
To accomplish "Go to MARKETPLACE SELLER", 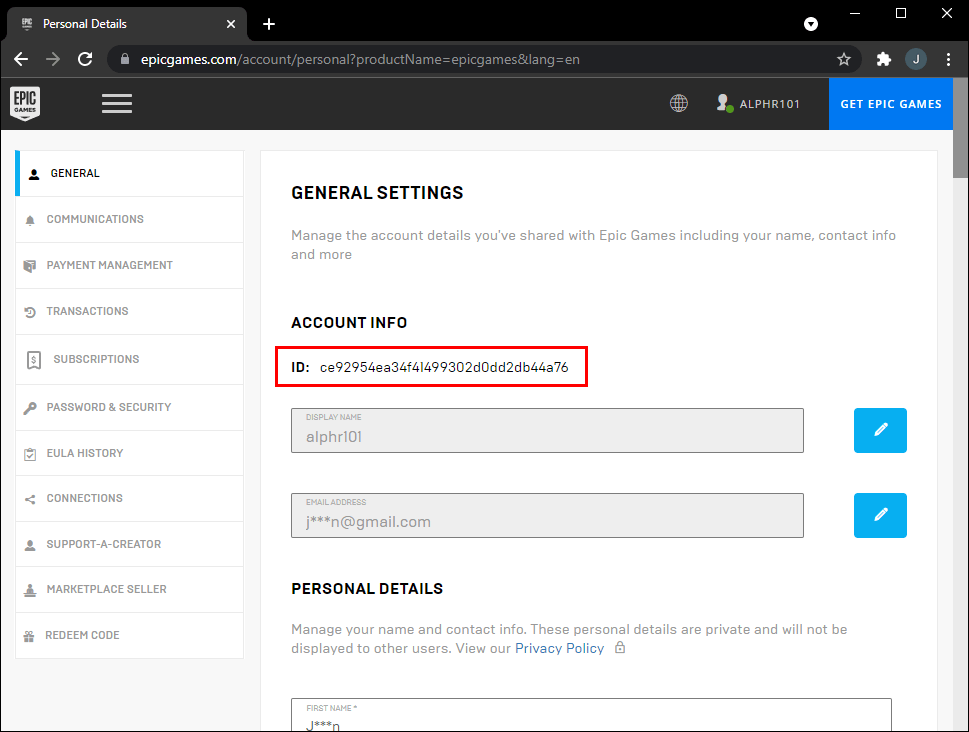I will [130, 589].
